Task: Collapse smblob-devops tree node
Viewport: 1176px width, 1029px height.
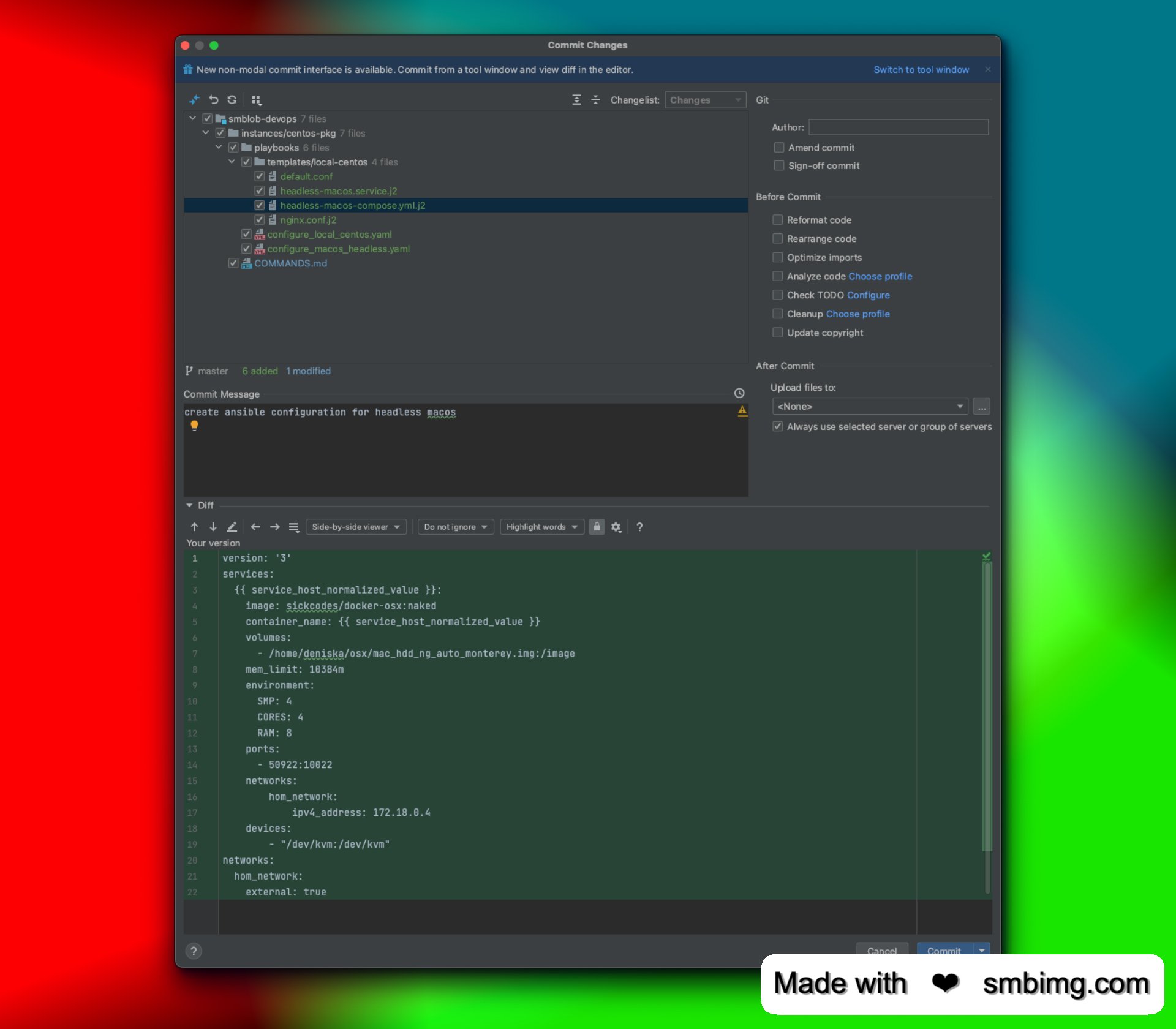Action: coord(192,118)
